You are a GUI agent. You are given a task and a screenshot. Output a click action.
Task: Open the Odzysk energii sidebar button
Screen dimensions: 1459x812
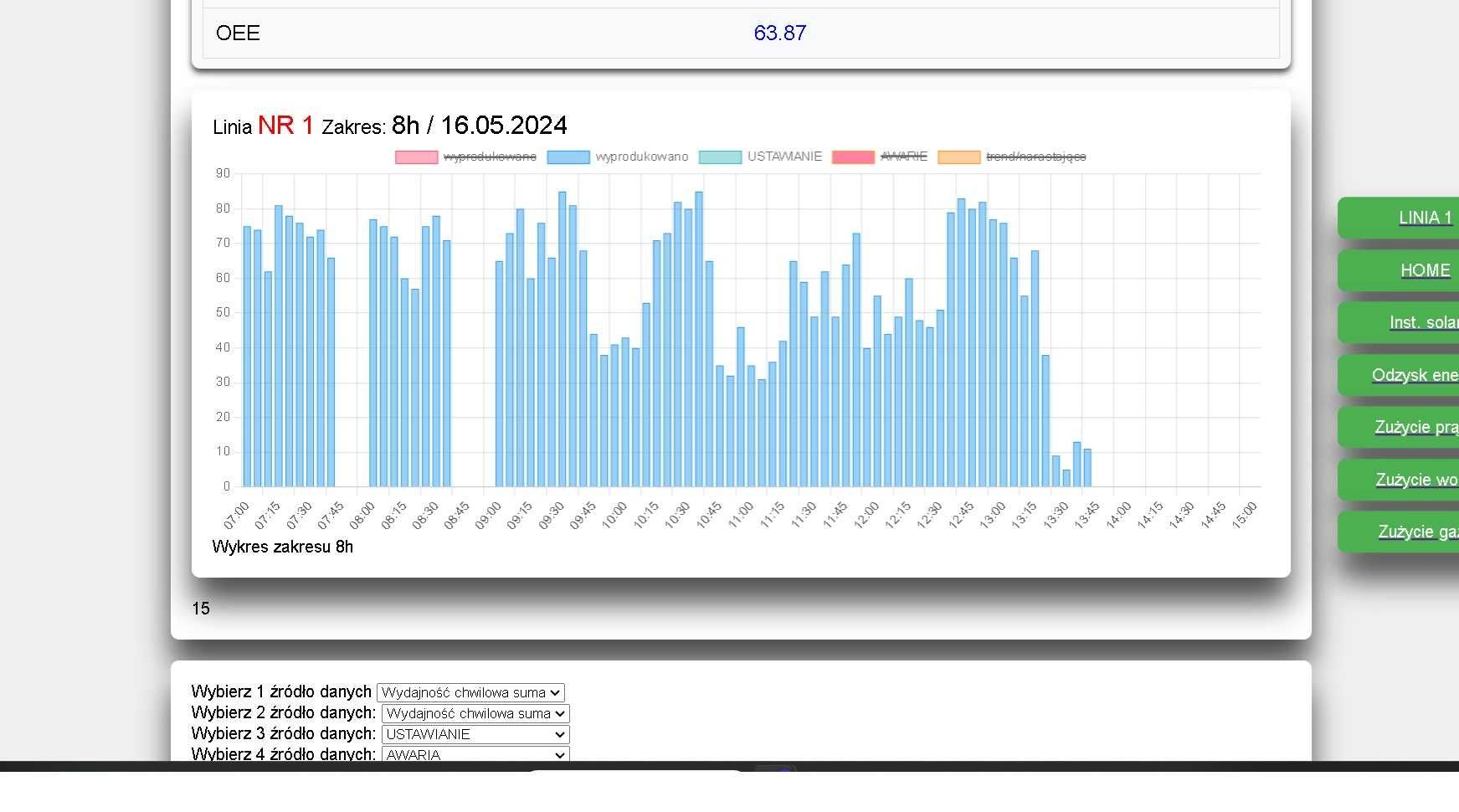pos(1398,375)
